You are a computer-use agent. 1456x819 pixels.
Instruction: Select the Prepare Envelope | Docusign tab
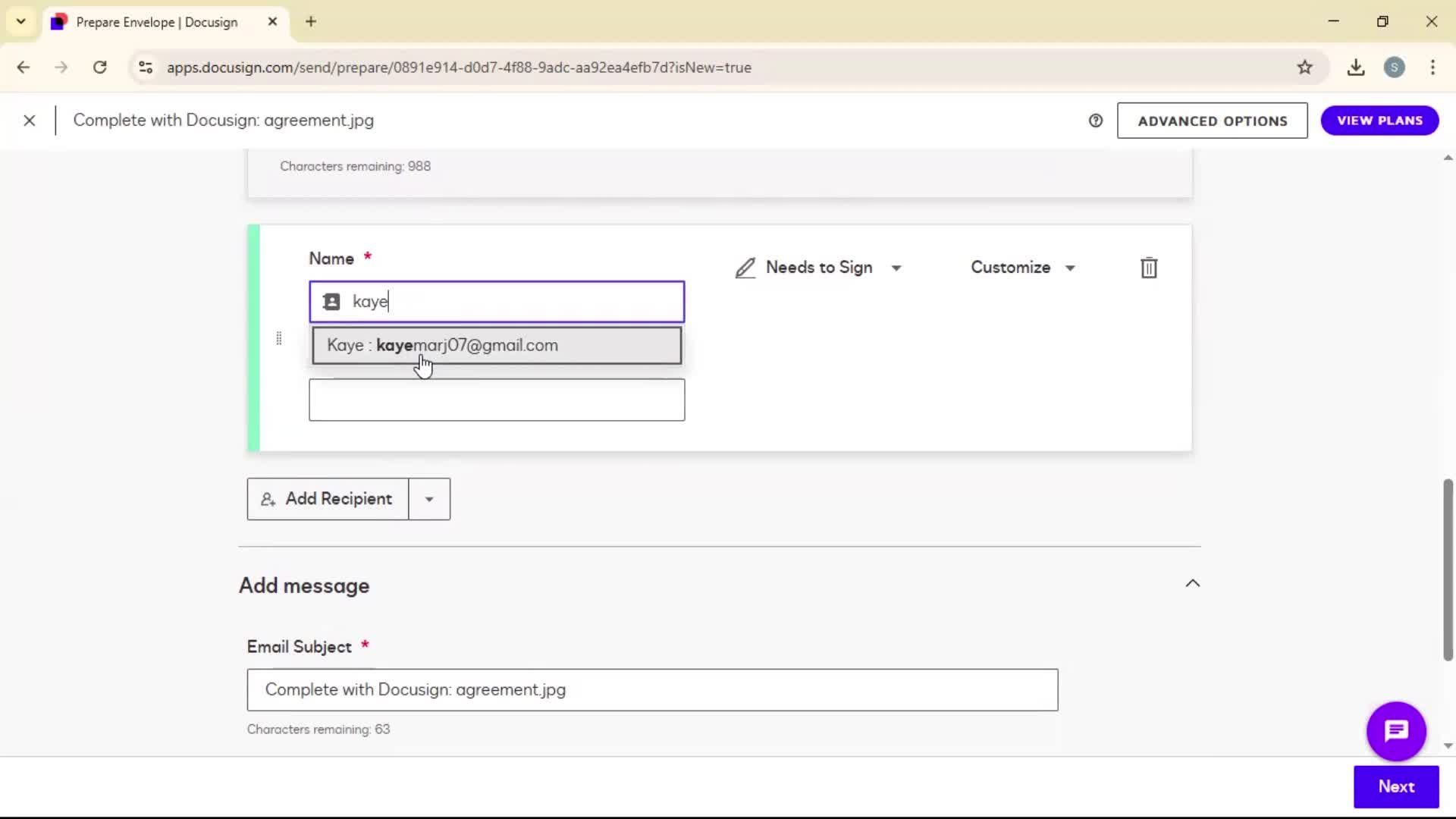pyautogui.click(x=164, y=22)
